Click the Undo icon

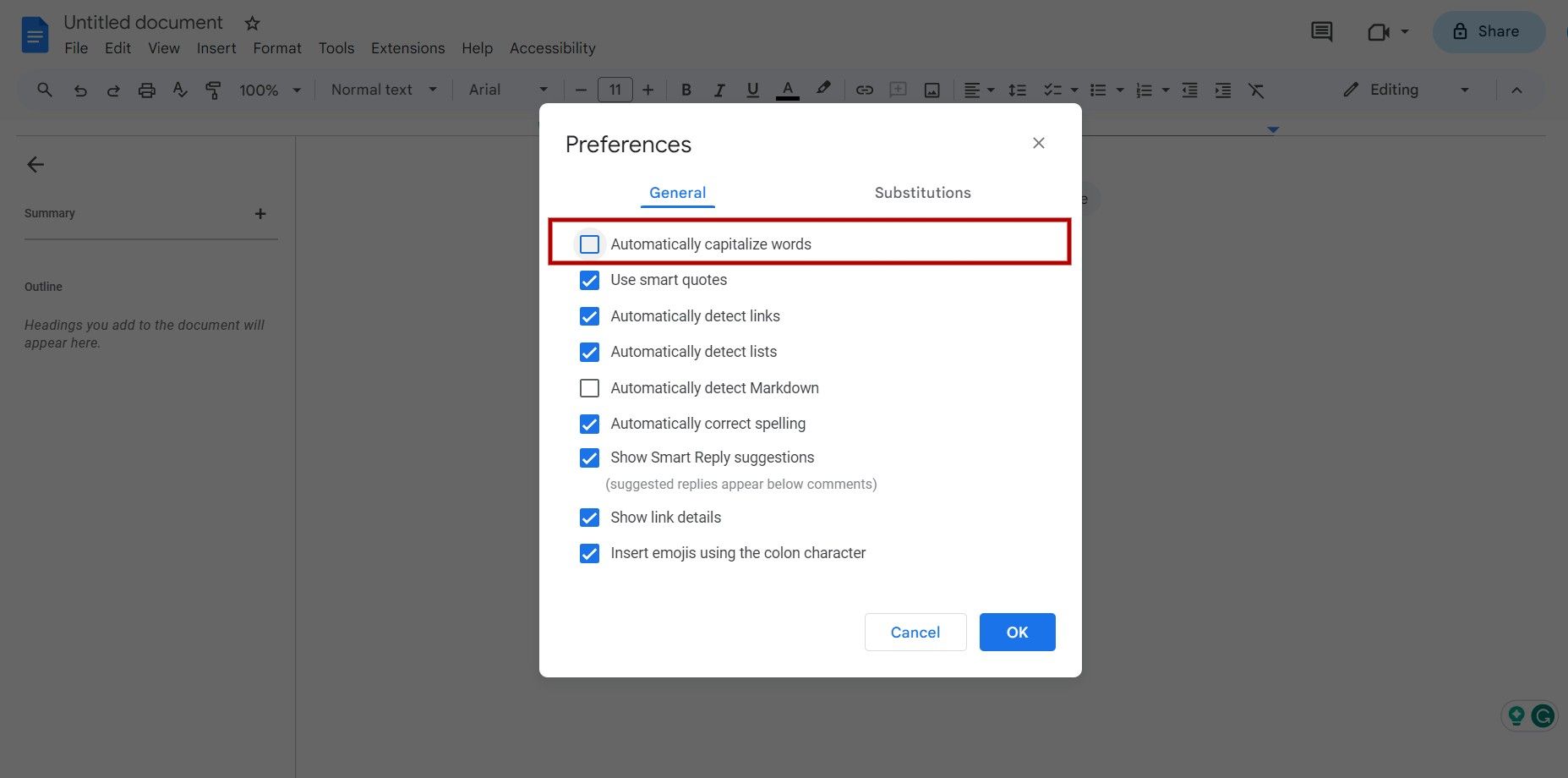click(x=80, y=90)
